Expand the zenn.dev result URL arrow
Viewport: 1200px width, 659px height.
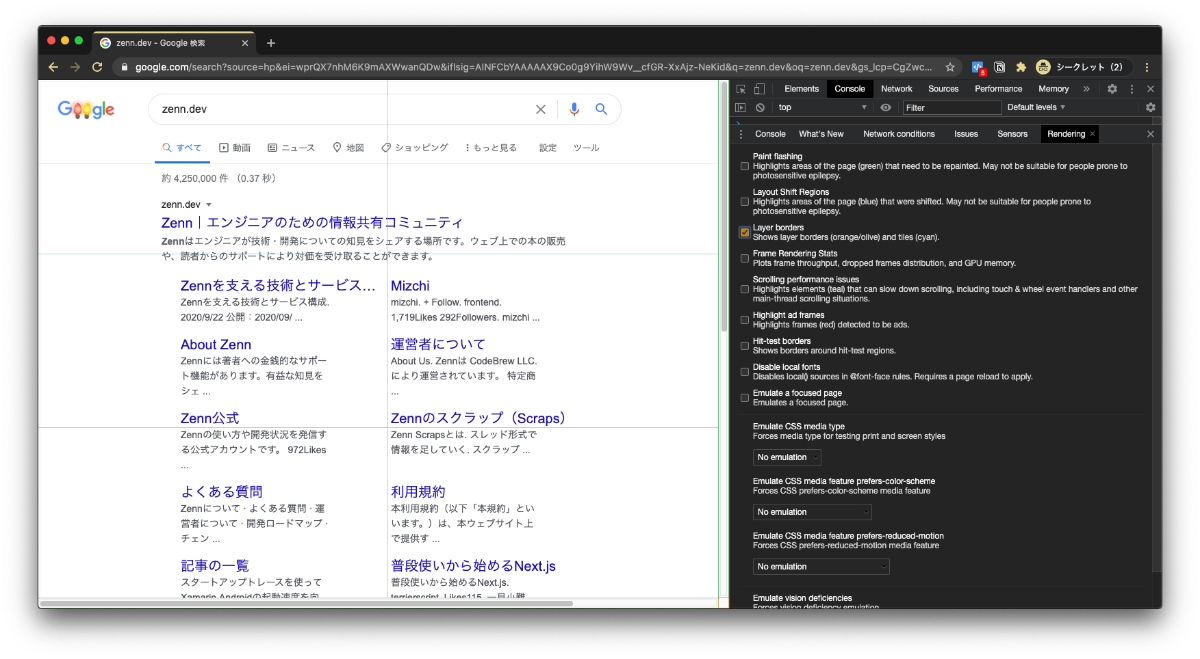click(x=209, y=204)
